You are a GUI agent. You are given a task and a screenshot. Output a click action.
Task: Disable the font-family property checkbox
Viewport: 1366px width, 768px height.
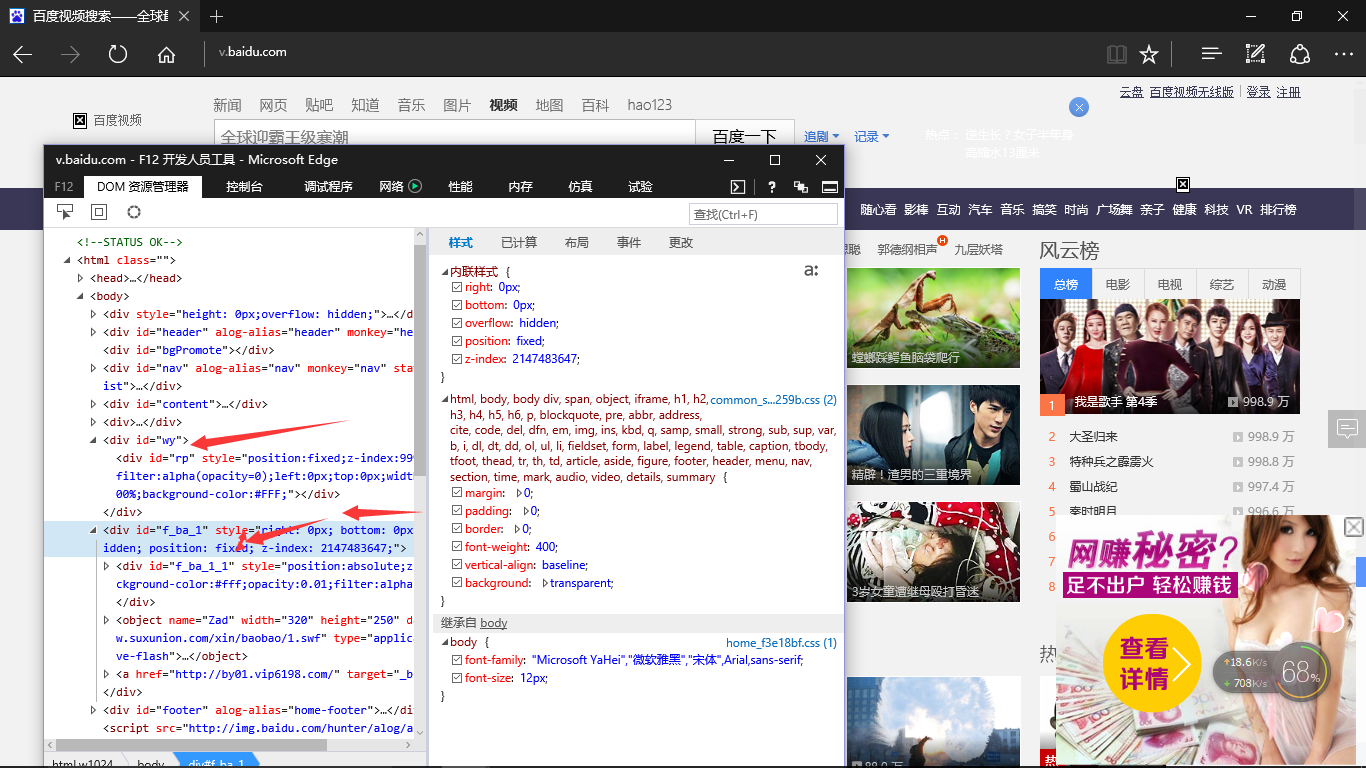[x=457, y=660]
